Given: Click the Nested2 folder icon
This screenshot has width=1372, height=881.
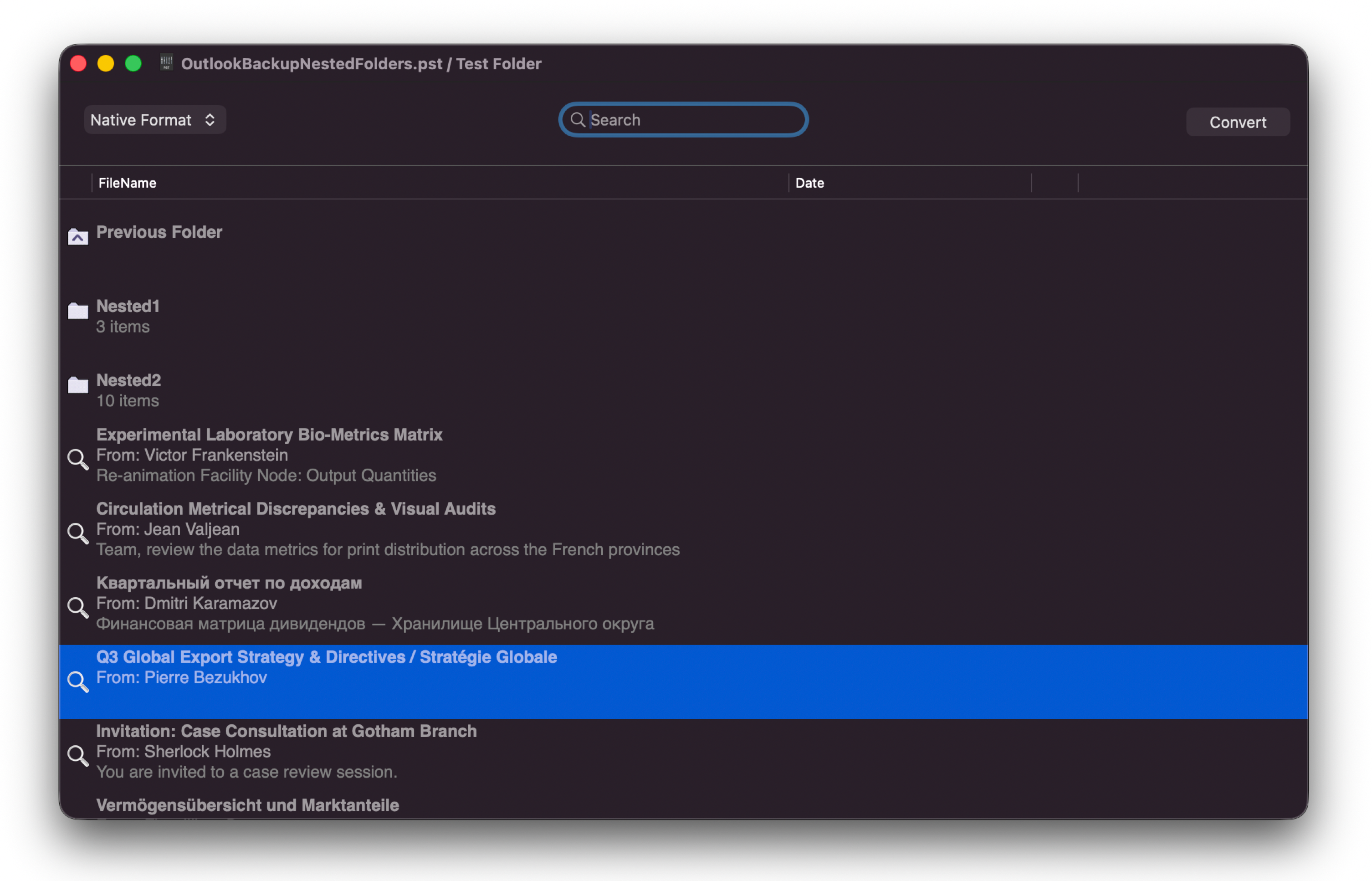Looking at the screenshot, I should click(x=78, y=385).
